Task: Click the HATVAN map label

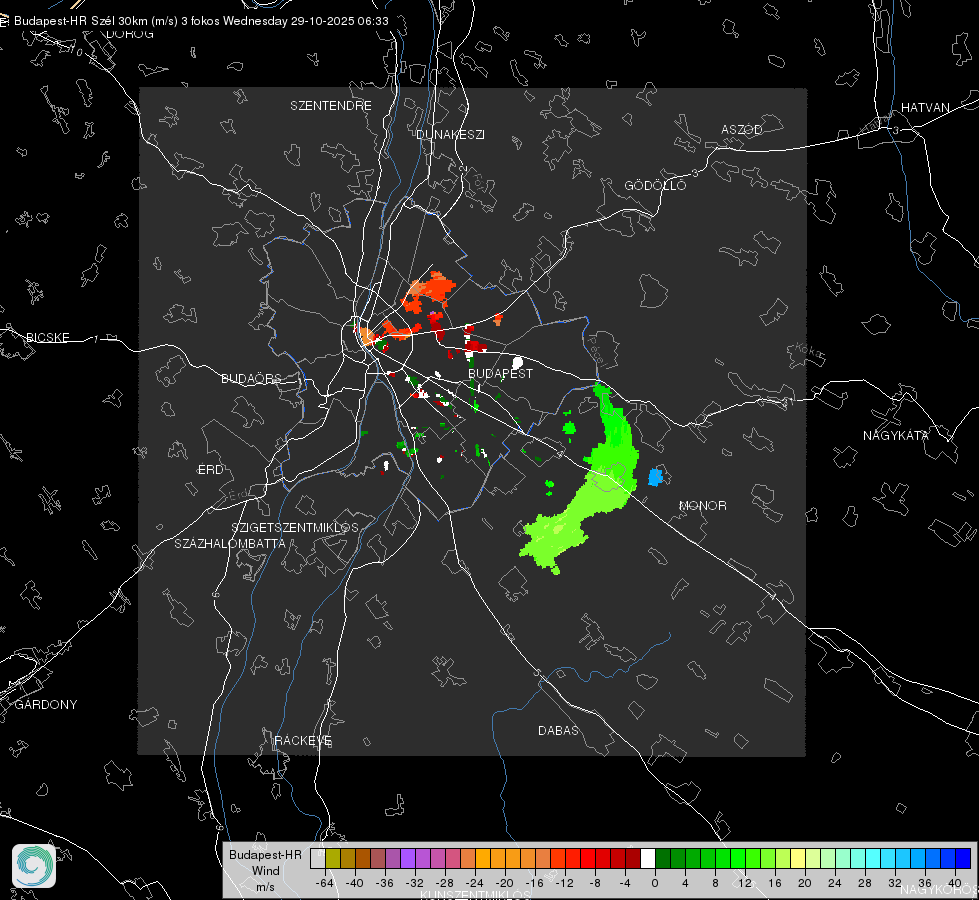Action: point(925,107)
